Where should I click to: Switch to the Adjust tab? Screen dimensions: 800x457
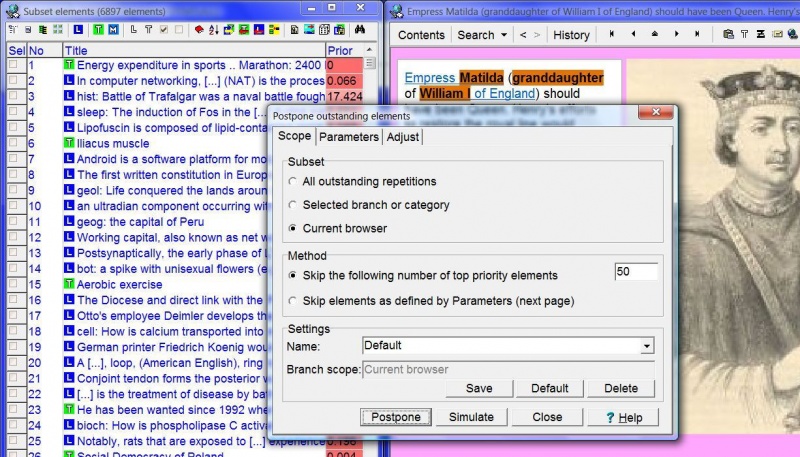(x=403, y=137)
